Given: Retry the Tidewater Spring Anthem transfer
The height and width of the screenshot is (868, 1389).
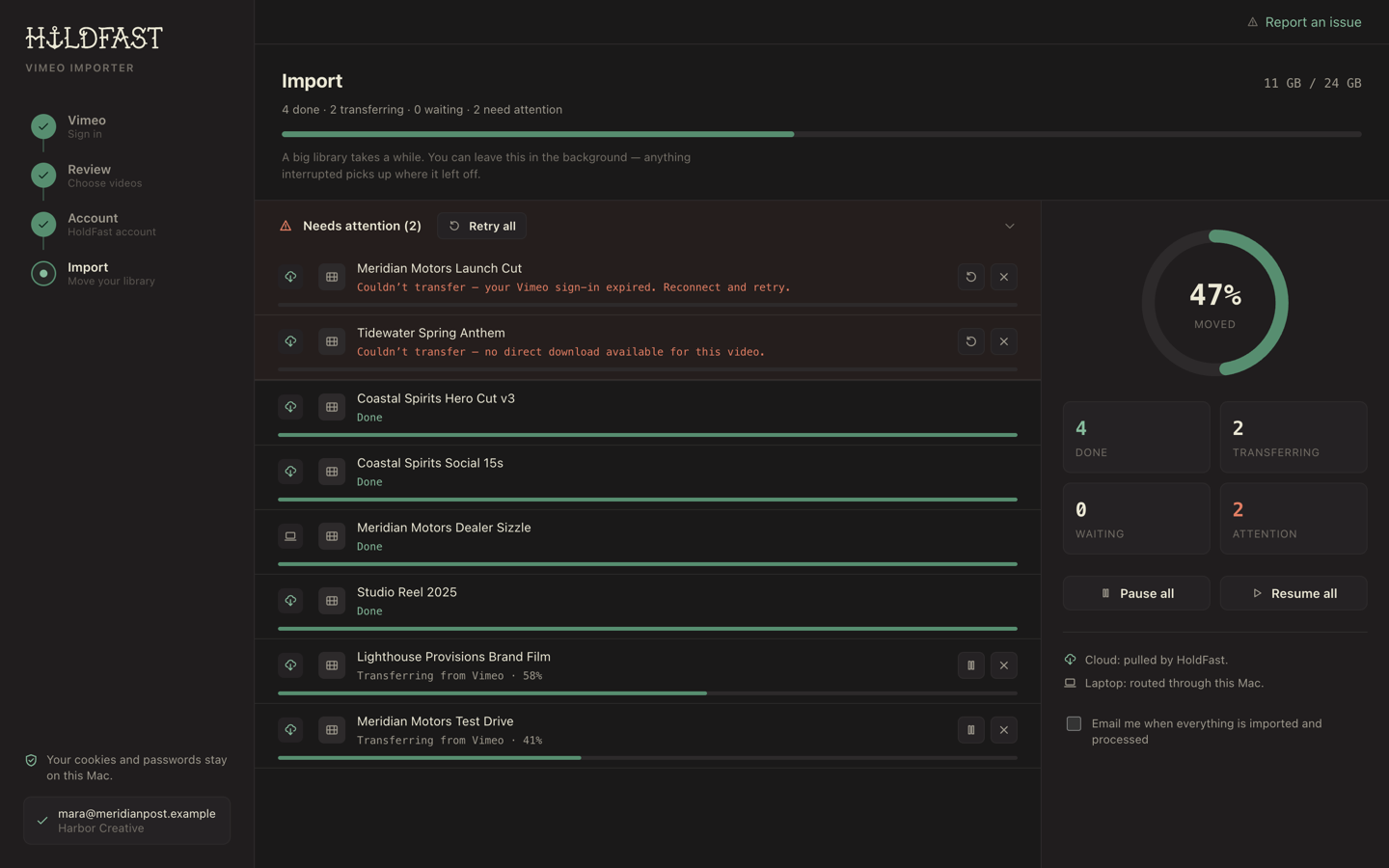Looking at the screenshot, I should pyautogui.click(x=971, y=341).
